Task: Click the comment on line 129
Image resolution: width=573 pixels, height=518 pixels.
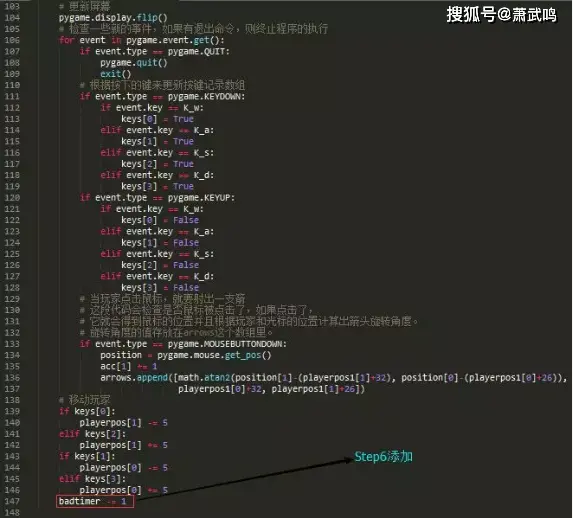Action: 162,299
